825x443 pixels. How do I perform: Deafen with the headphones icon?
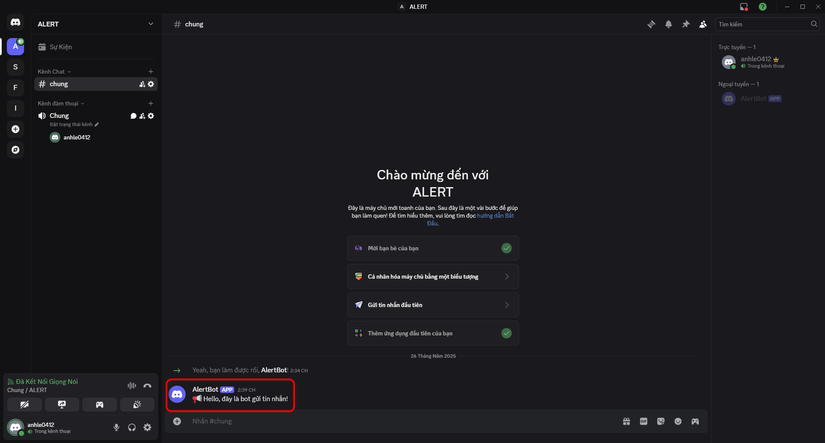[x=132, y=428]
